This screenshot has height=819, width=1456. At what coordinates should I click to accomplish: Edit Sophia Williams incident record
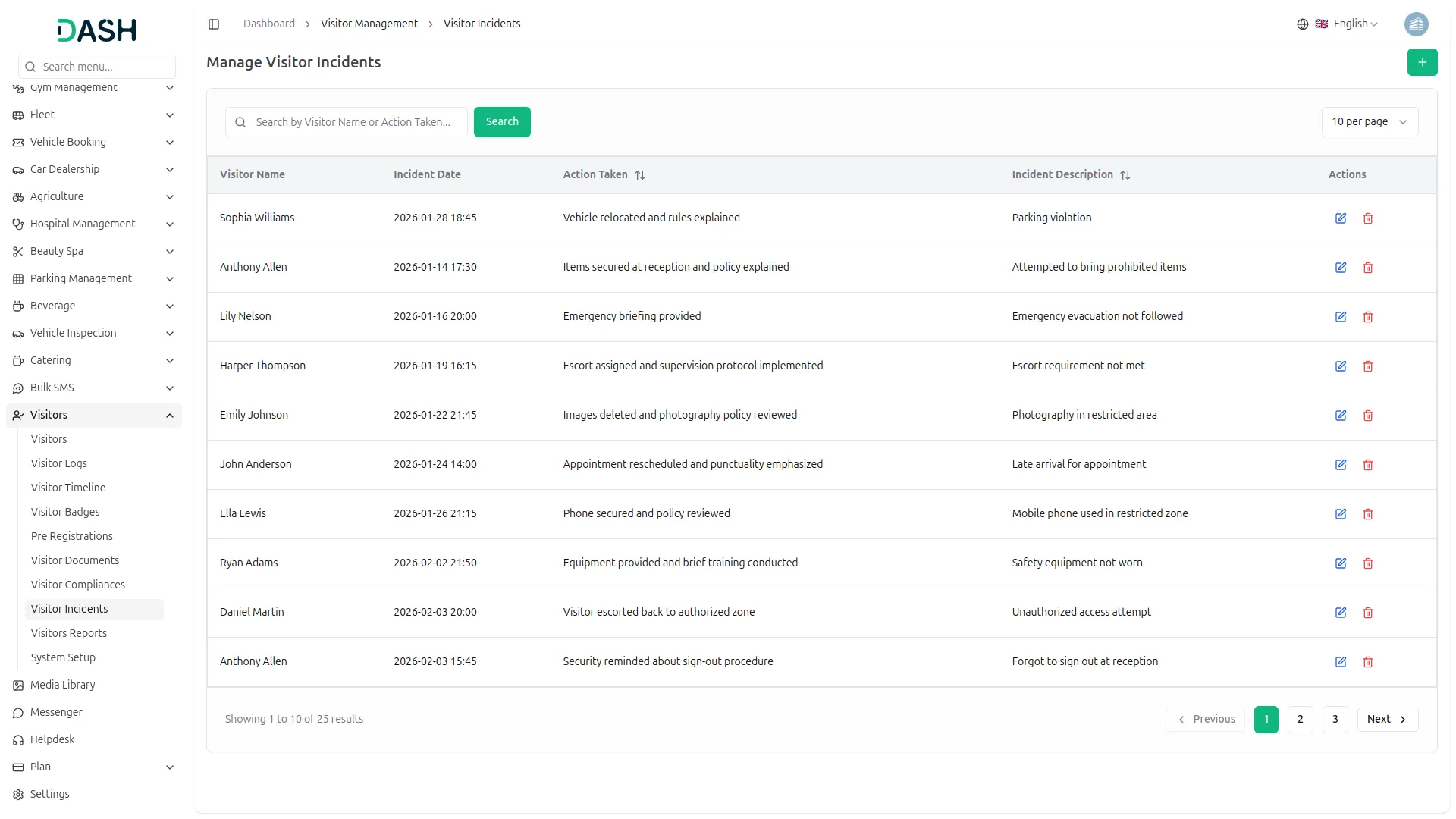click(x=1340, y=218)
